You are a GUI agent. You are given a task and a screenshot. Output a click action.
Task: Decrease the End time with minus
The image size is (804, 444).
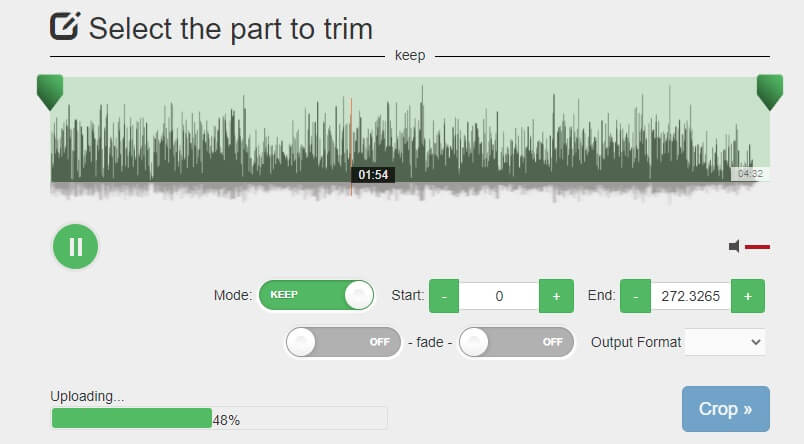pos(635,296)
